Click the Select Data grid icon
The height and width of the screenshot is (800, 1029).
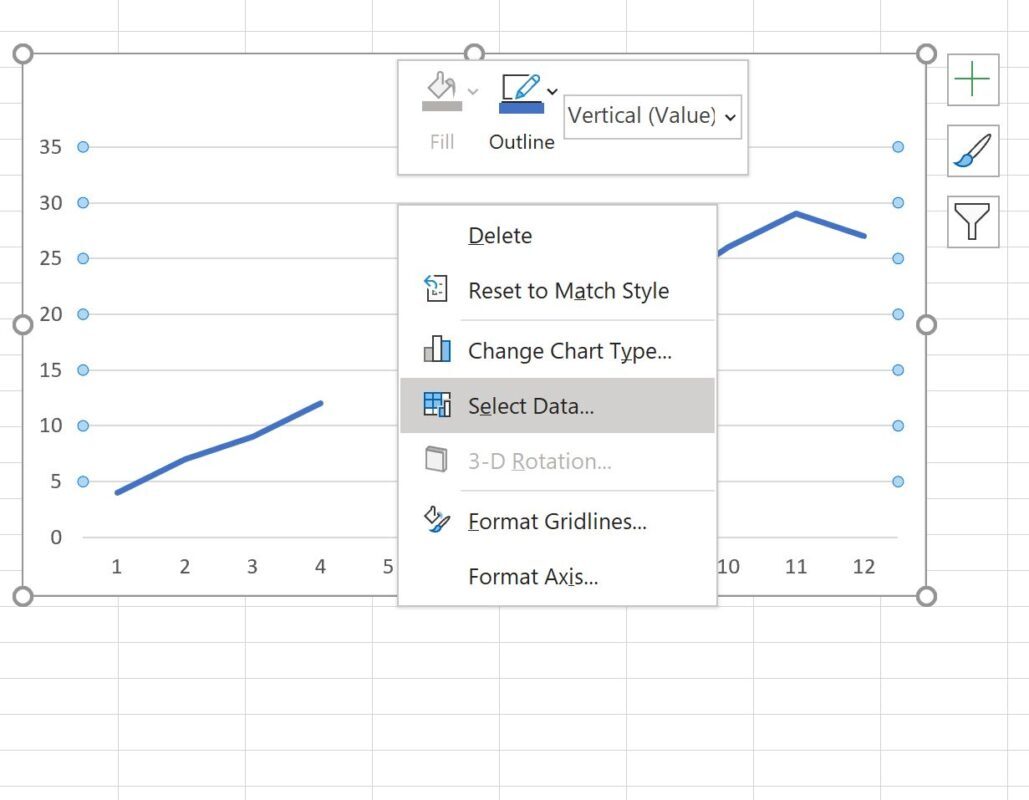[x=436, y=405]
